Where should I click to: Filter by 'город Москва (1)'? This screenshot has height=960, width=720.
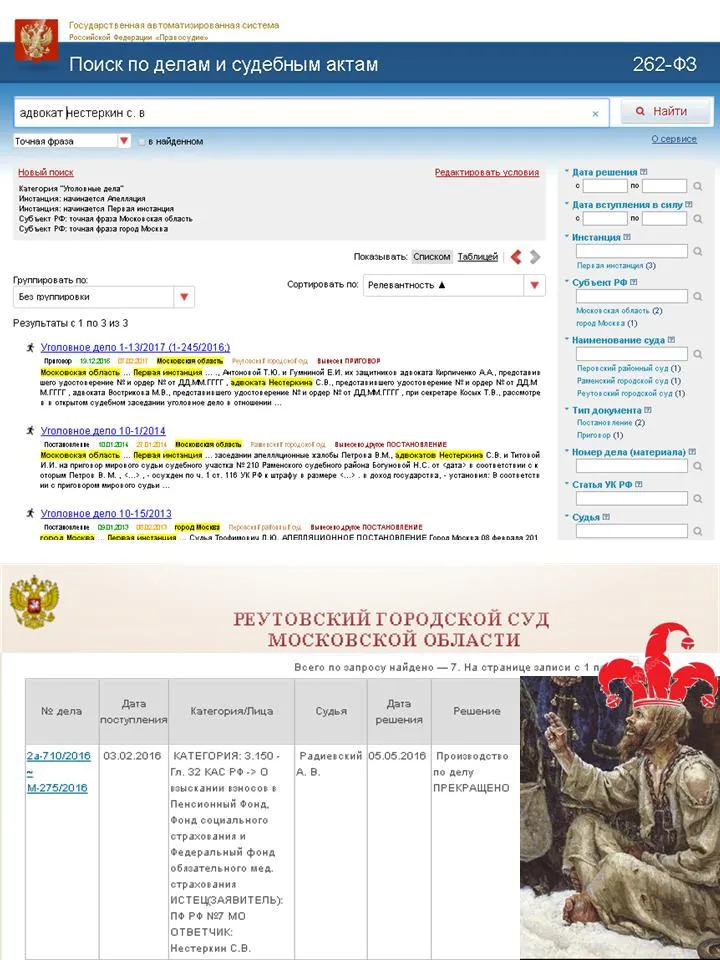[607, 323]
